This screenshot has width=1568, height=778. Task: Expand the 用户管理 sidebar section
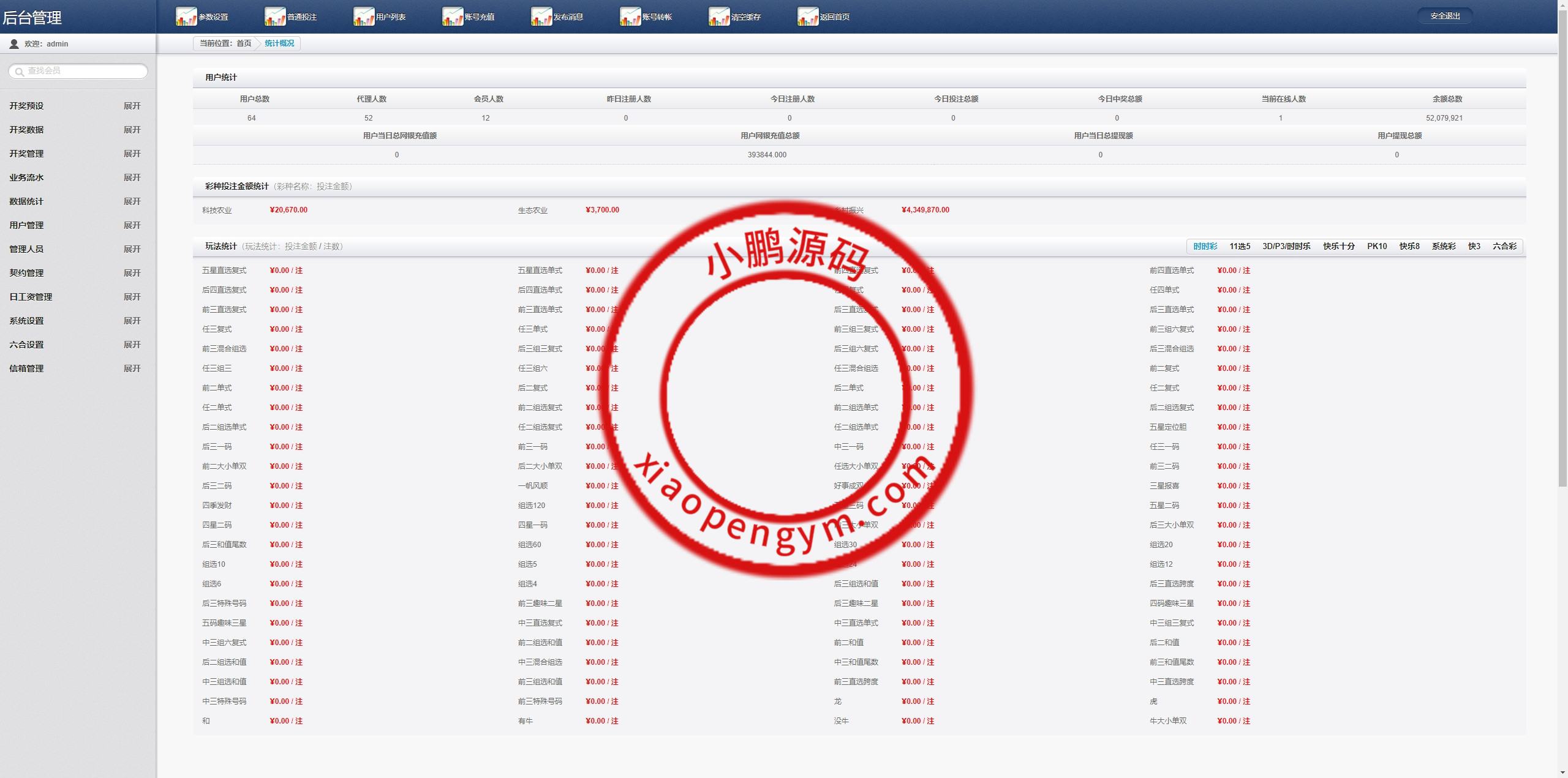(132, 225)
